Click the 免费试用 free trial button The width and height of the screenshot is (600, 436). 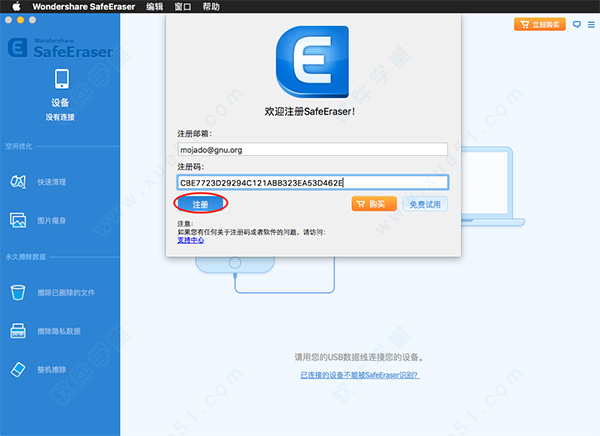pos(427,203)
